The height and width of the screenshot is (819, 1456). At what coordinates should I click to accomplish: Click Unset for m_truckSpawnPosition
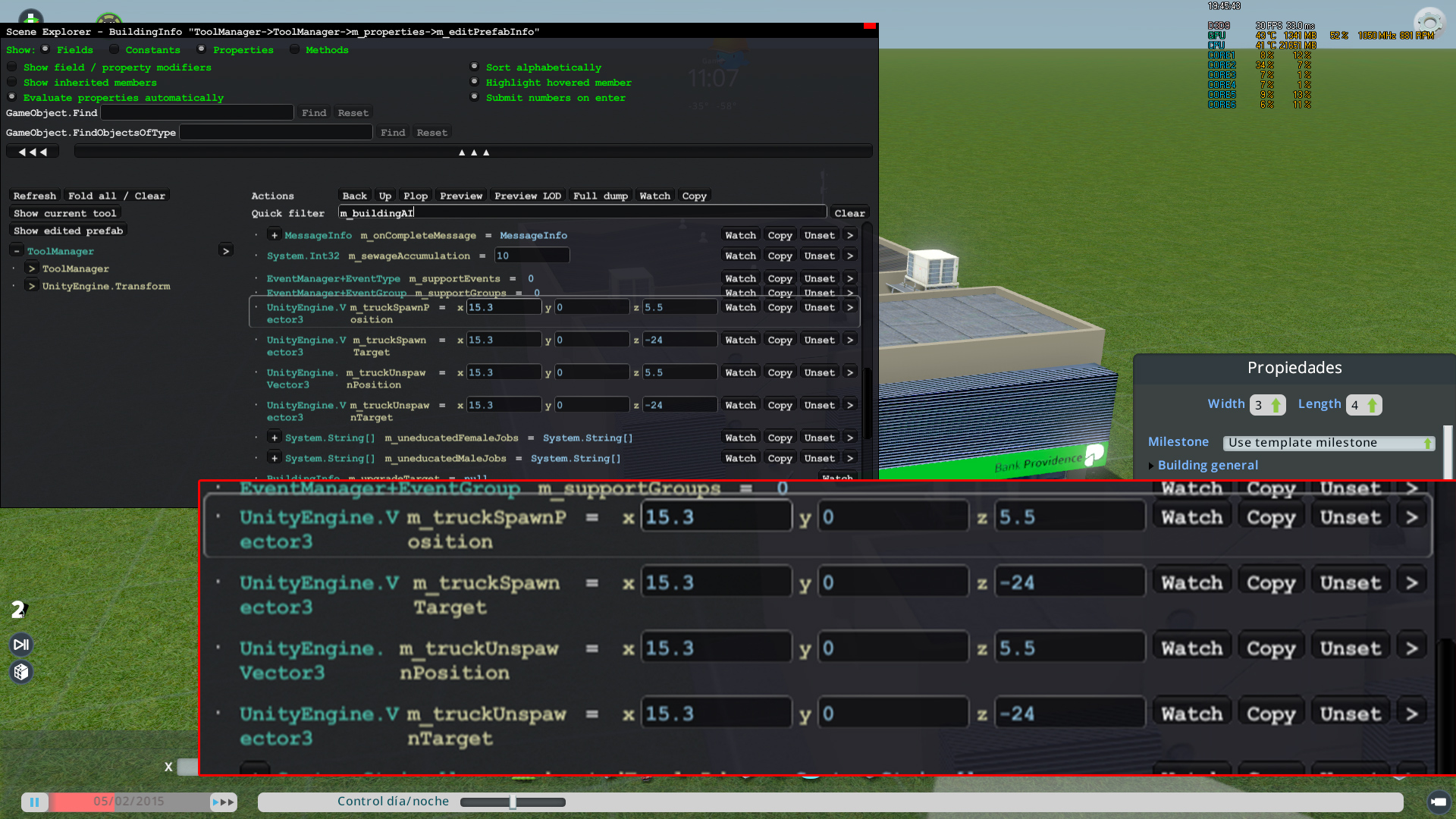pos(819,307)
